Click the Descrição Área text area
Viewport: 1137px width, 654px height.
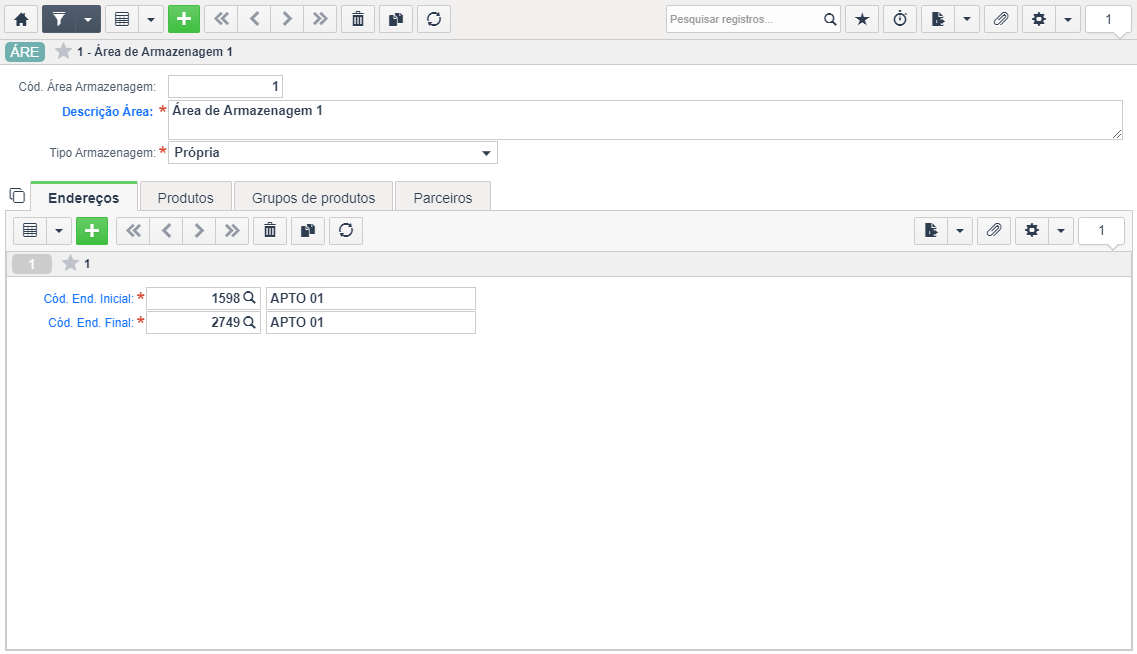point(645,120)
